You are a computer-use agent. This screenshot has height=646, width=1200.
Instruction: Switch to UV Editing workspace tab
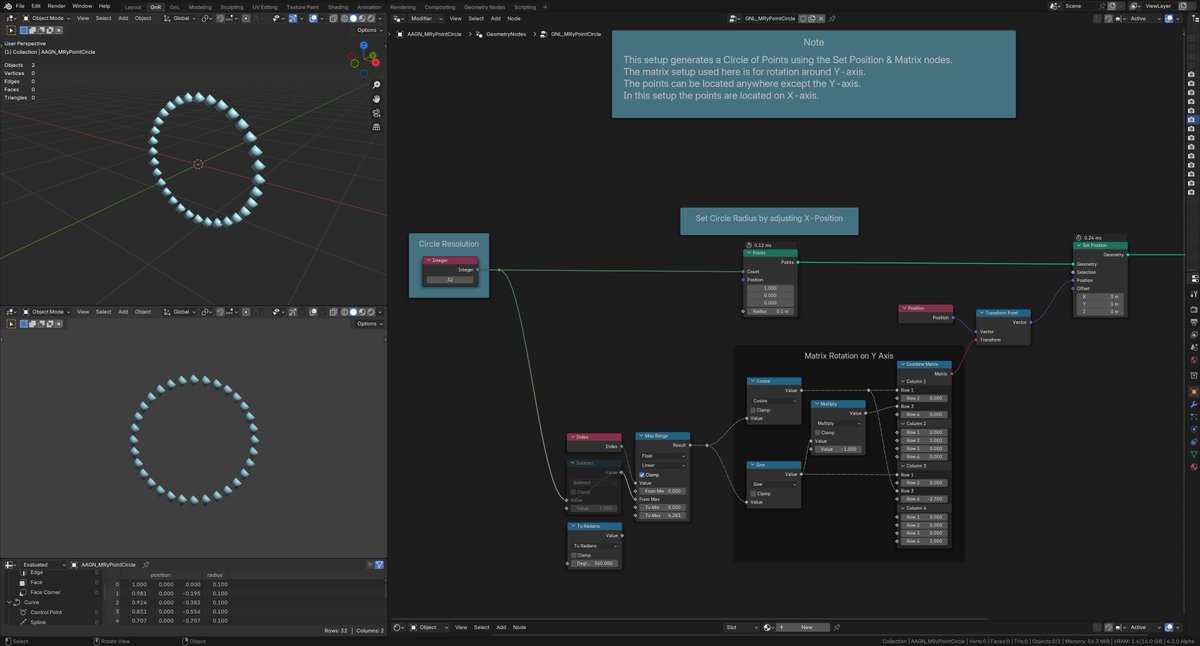[265, 6]
